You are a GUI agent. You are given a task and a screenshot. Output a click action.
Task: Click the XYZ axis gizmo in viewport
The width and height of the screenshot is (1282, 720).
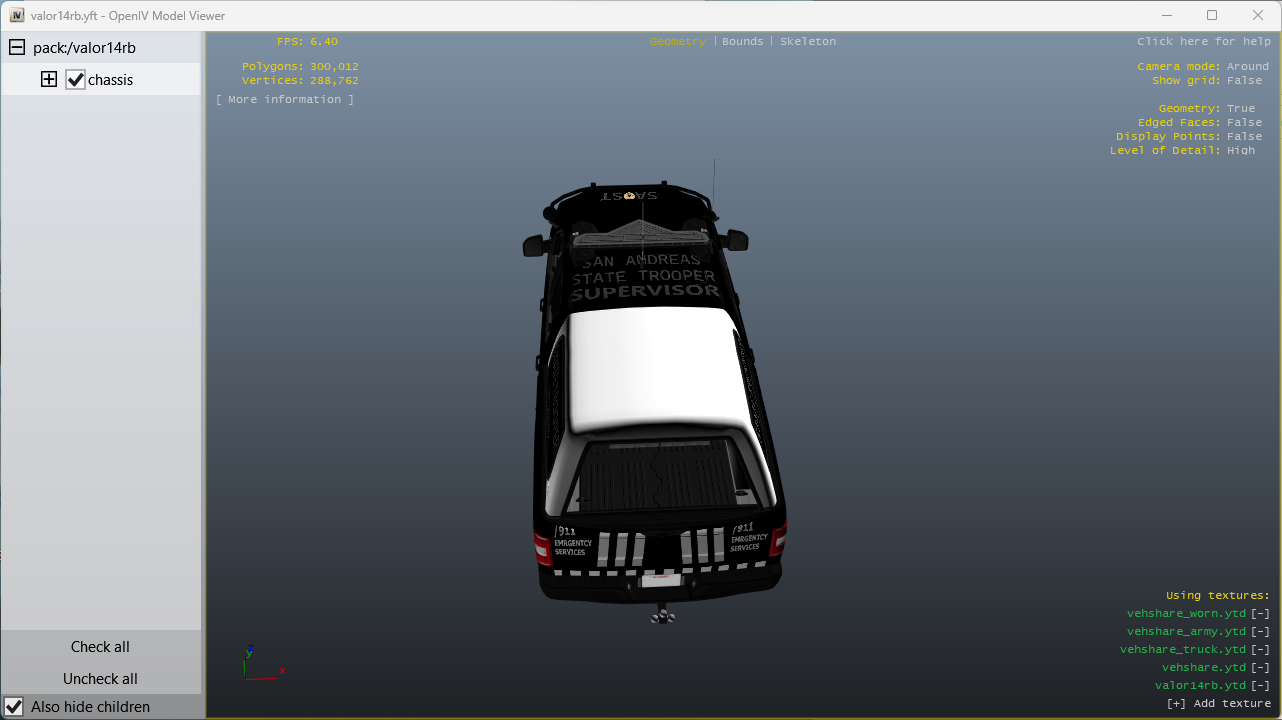click(258, 664)
